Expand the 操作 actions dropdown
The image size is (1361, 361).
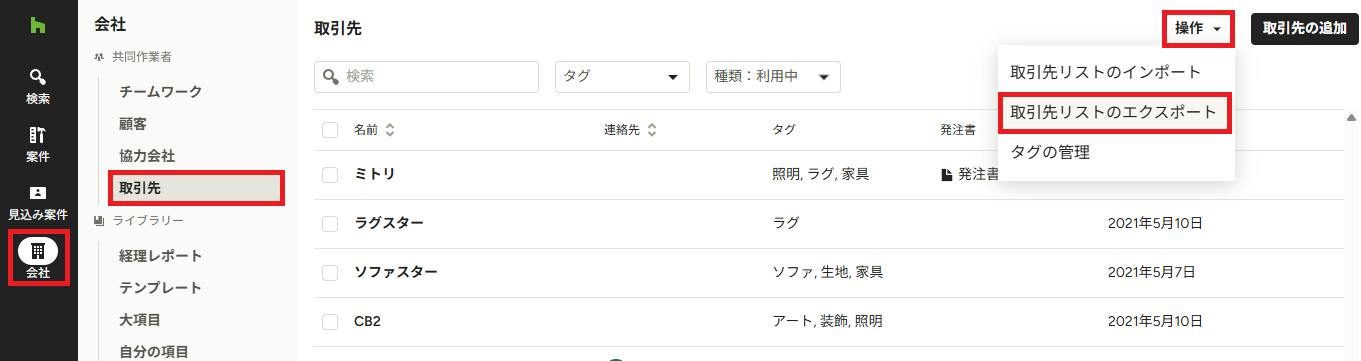coord(1199,28)
